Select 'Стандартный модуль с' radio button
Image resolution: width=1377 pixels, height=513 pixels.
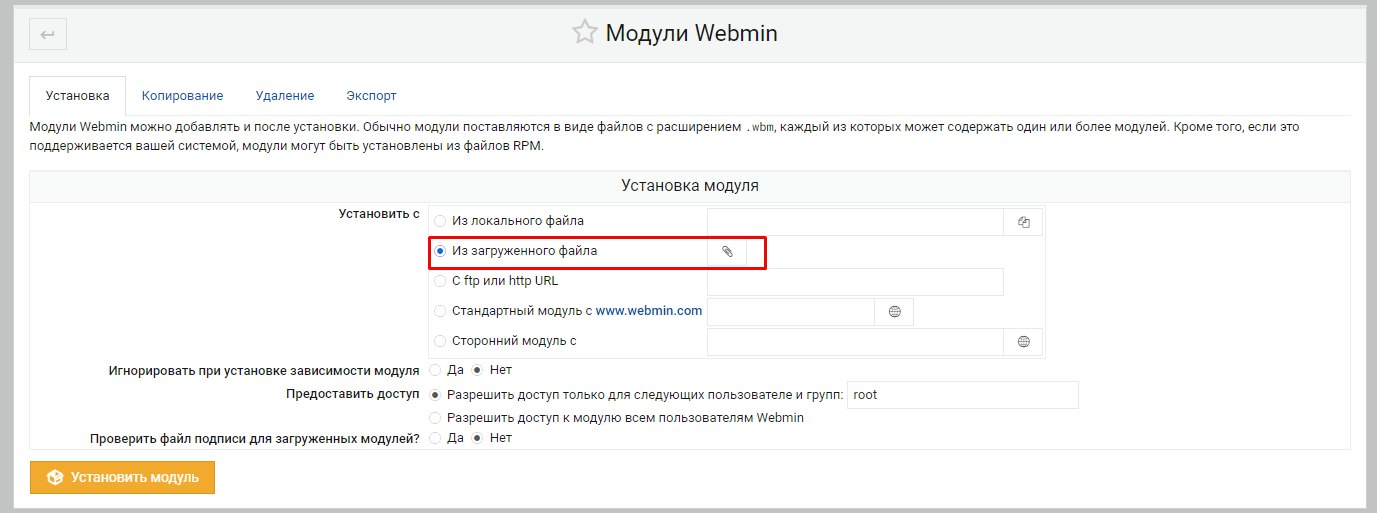pyautogui.click(x=440, y=311)
